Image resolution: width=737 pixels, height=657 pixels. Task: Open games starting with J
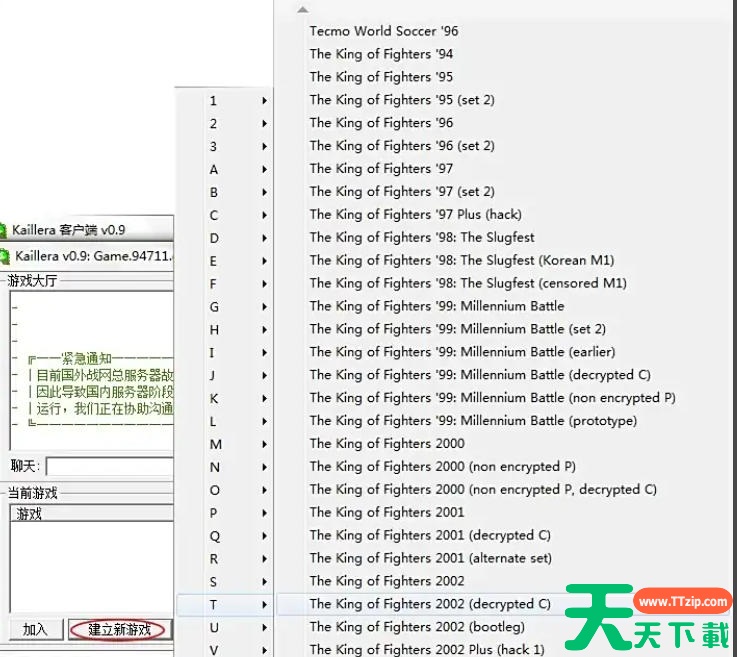225,375
